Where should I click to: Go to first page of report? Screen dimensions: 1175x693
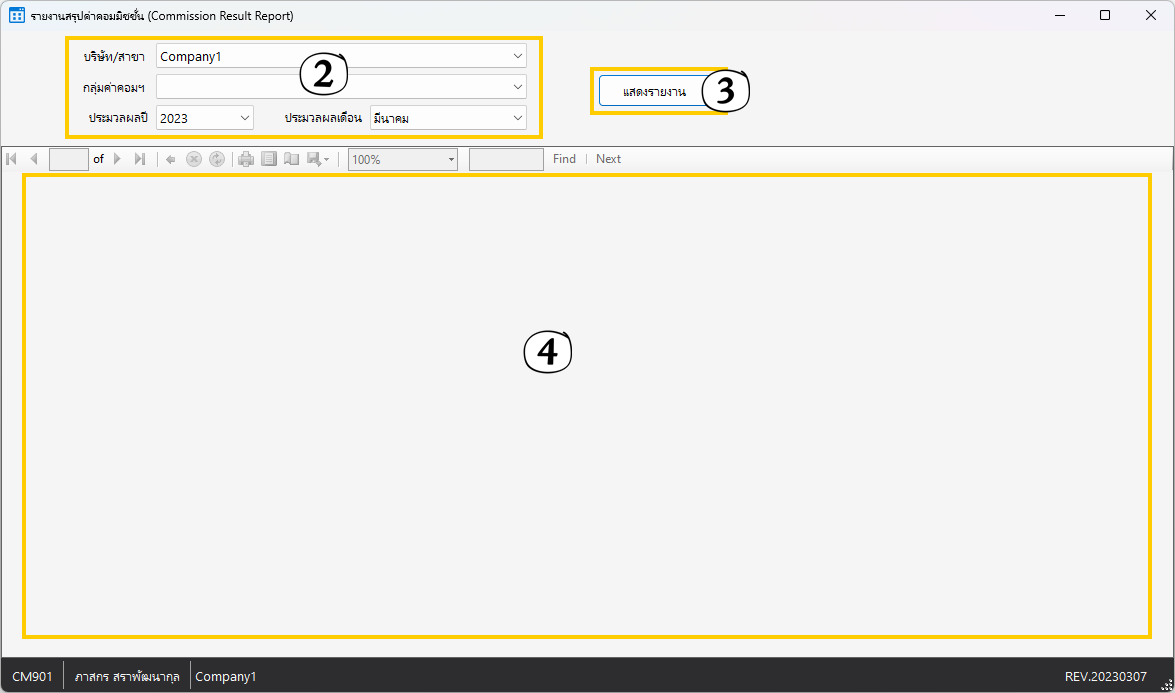tap(12, 159)
